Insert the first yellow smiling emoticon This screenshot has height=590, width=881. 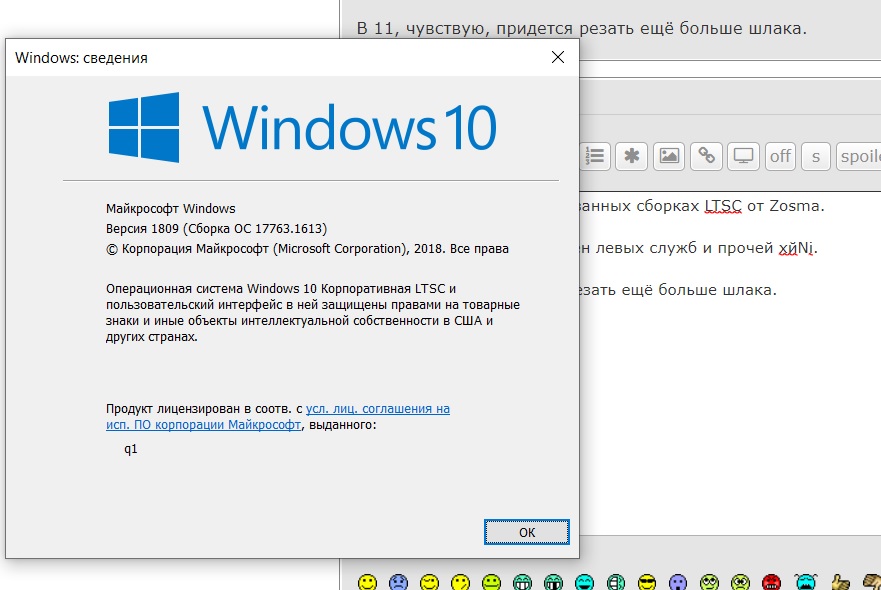point(367,582)
